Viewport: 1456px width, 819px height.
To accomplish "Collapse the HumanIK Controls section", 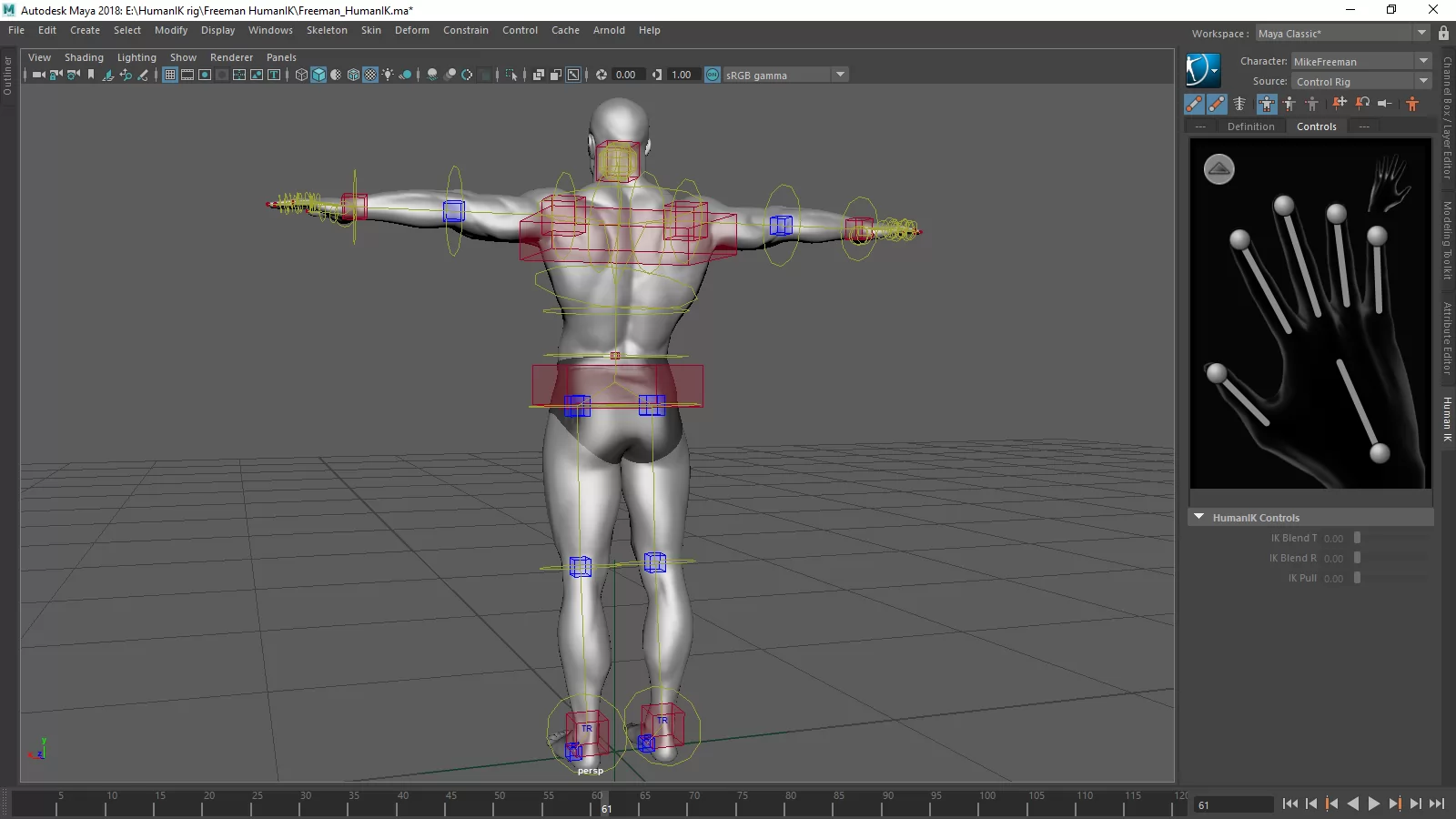I will click(x=1199, y=517).
